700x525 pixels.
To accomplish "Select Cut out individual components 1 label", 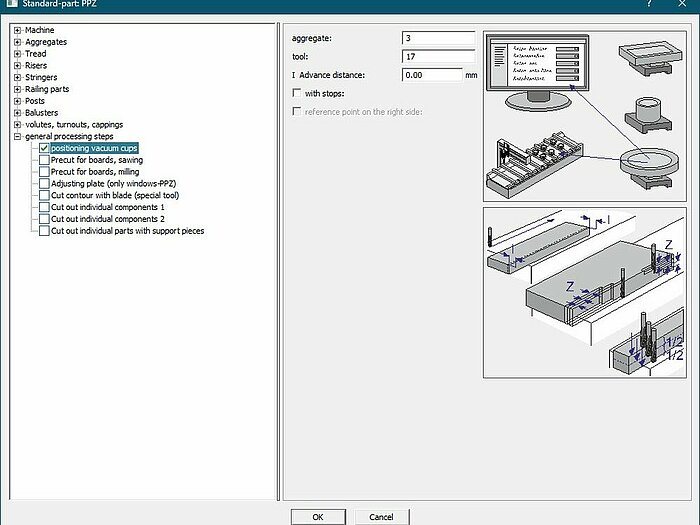I will click(108, 207).
